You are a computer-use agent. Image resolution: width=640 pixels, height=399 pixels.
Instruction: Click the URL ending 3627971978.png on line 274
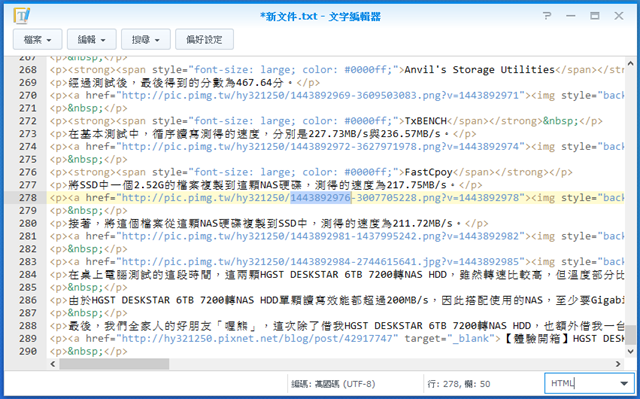click(320, 146)
